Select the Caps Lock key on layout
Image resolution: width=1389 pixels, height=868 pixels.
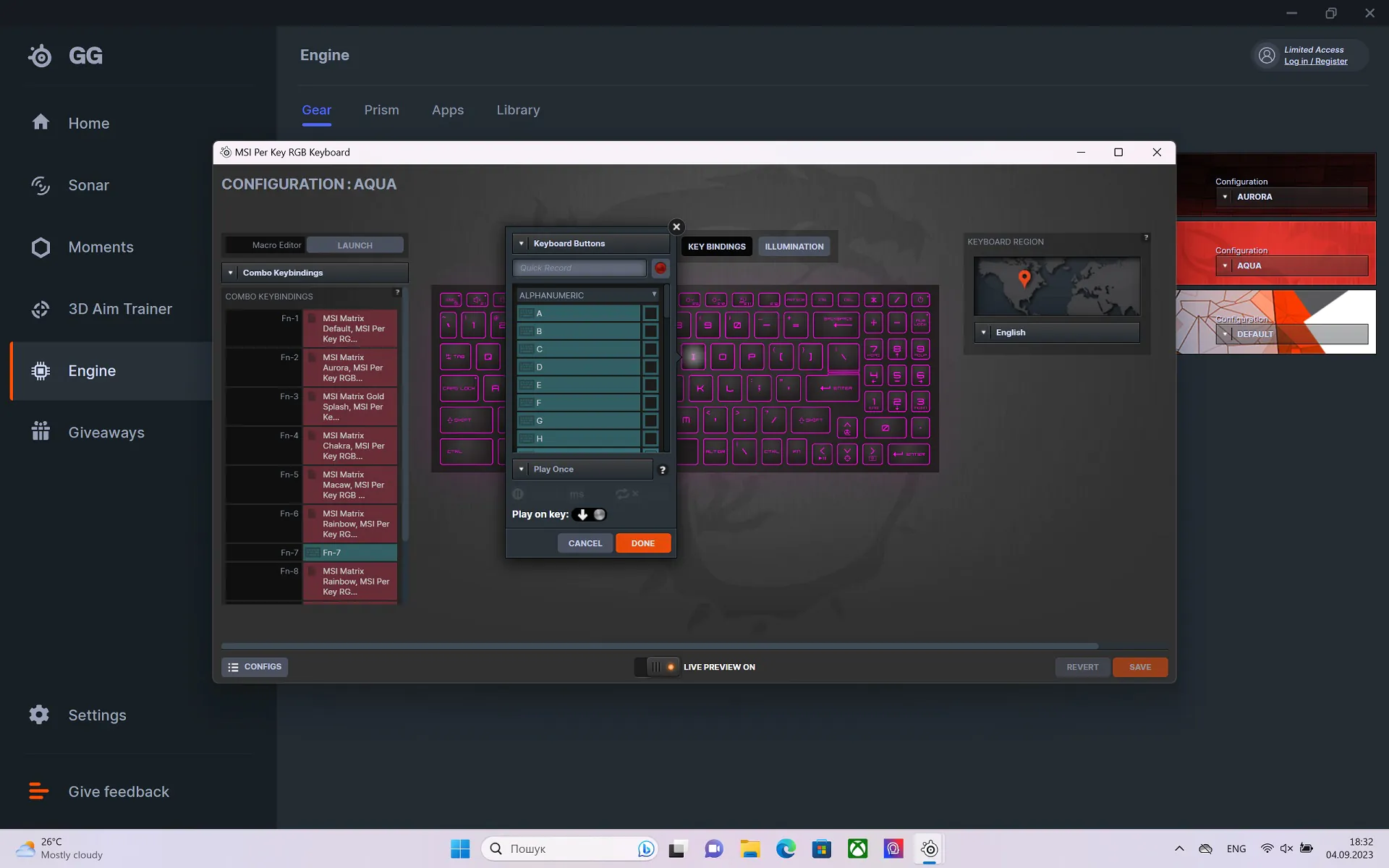[459, 388]
